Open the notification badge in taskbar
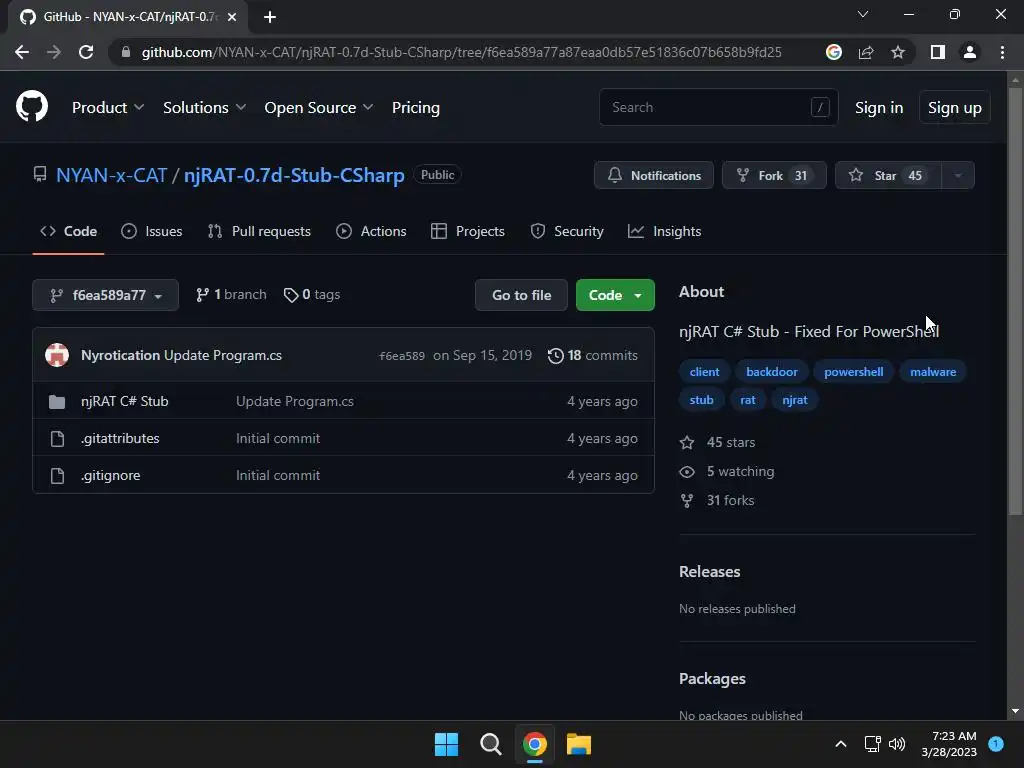 coord(996,744)
